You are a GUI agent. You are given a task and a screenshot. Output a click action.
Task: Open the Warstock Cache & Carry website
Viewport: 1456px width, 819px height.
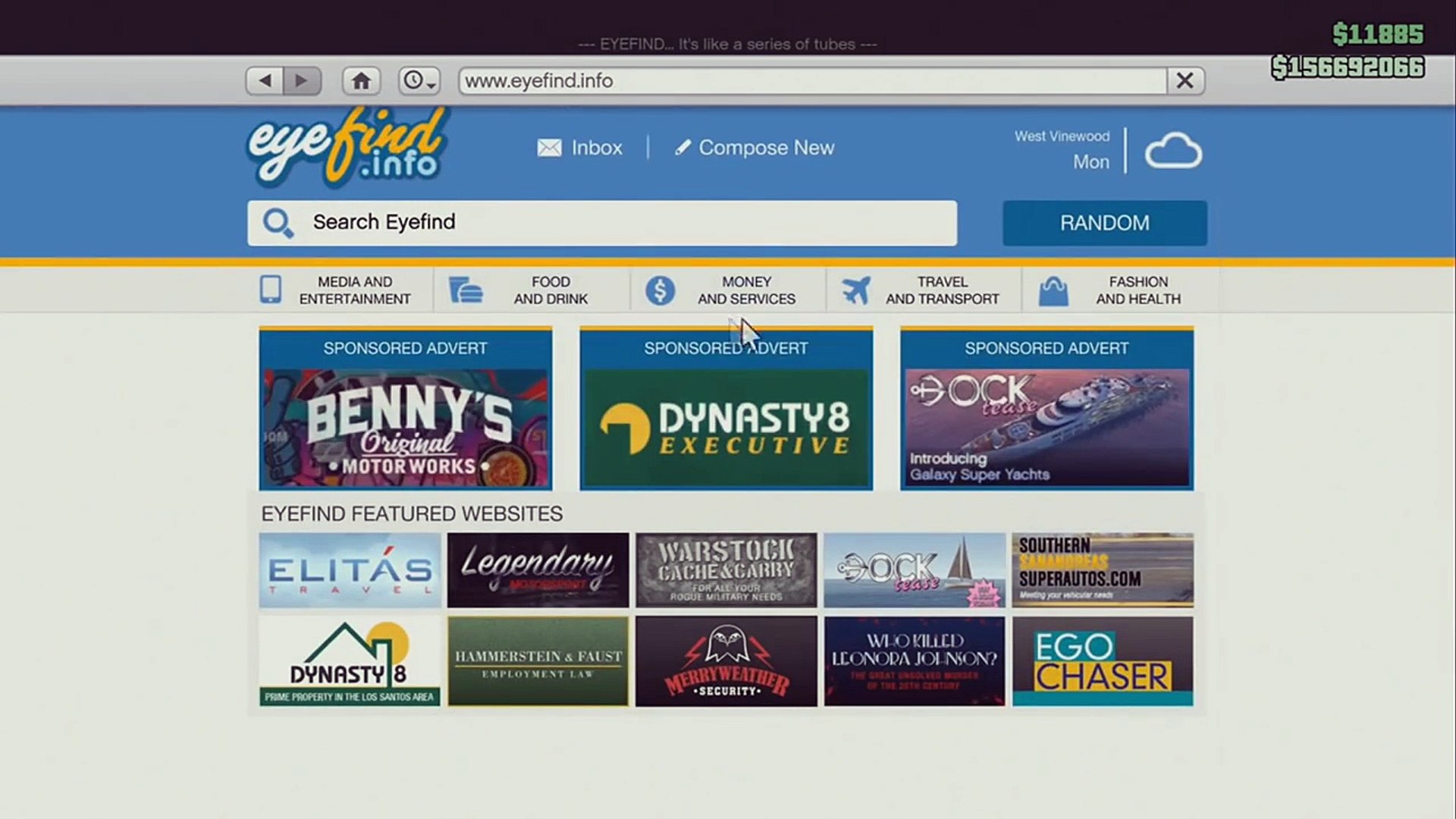click(x=726, y=570)
